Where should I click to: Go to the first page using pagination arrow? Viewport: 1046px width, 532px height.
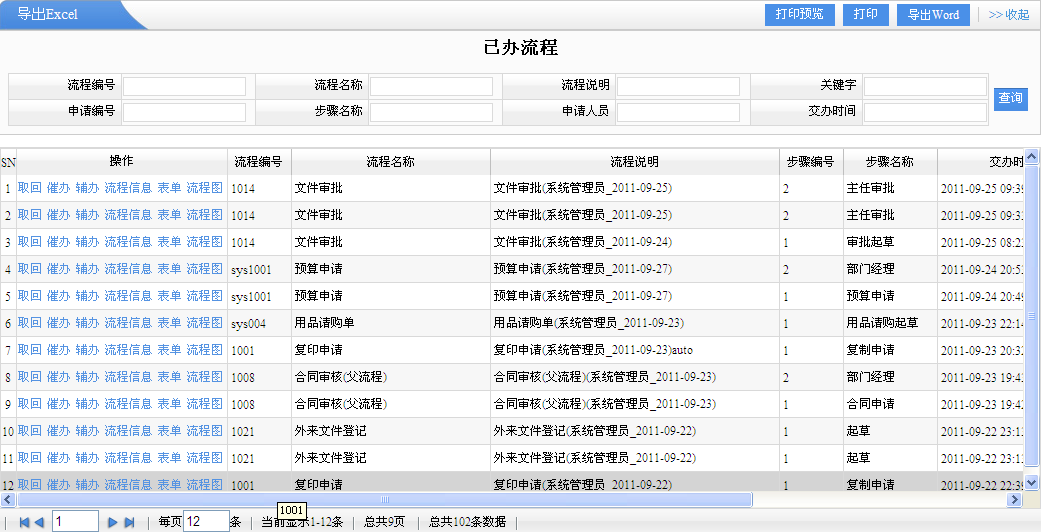click(x=24, y=522)
